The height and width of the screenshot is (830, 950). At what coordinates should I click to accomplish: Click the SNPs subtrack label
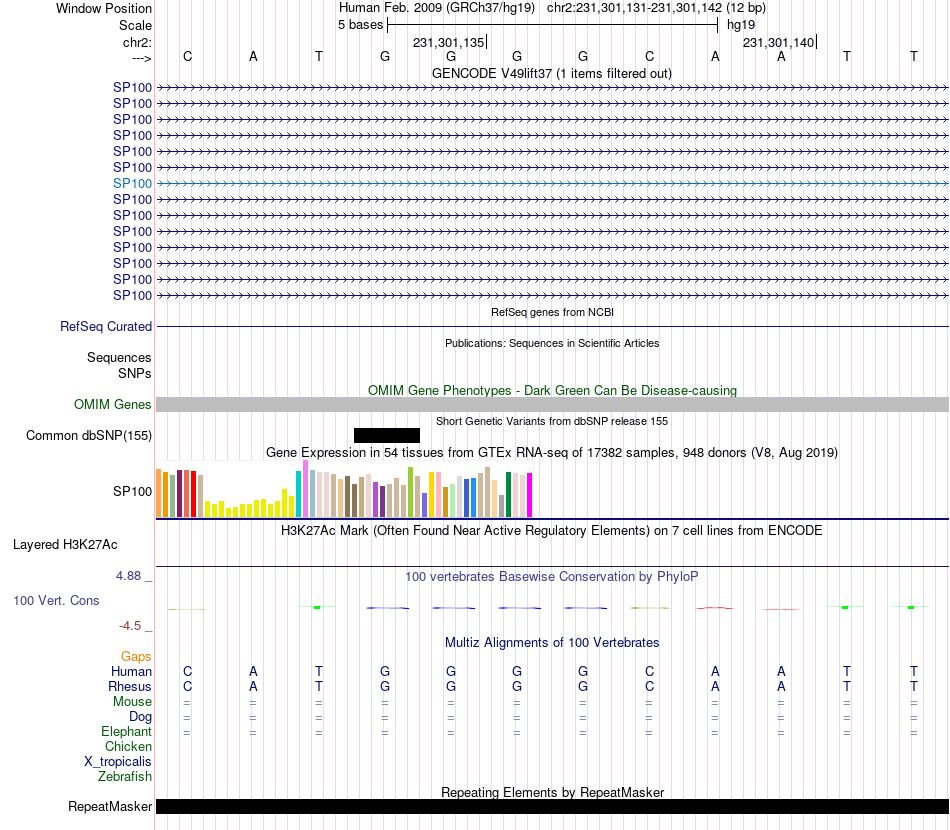click(135, 373)
